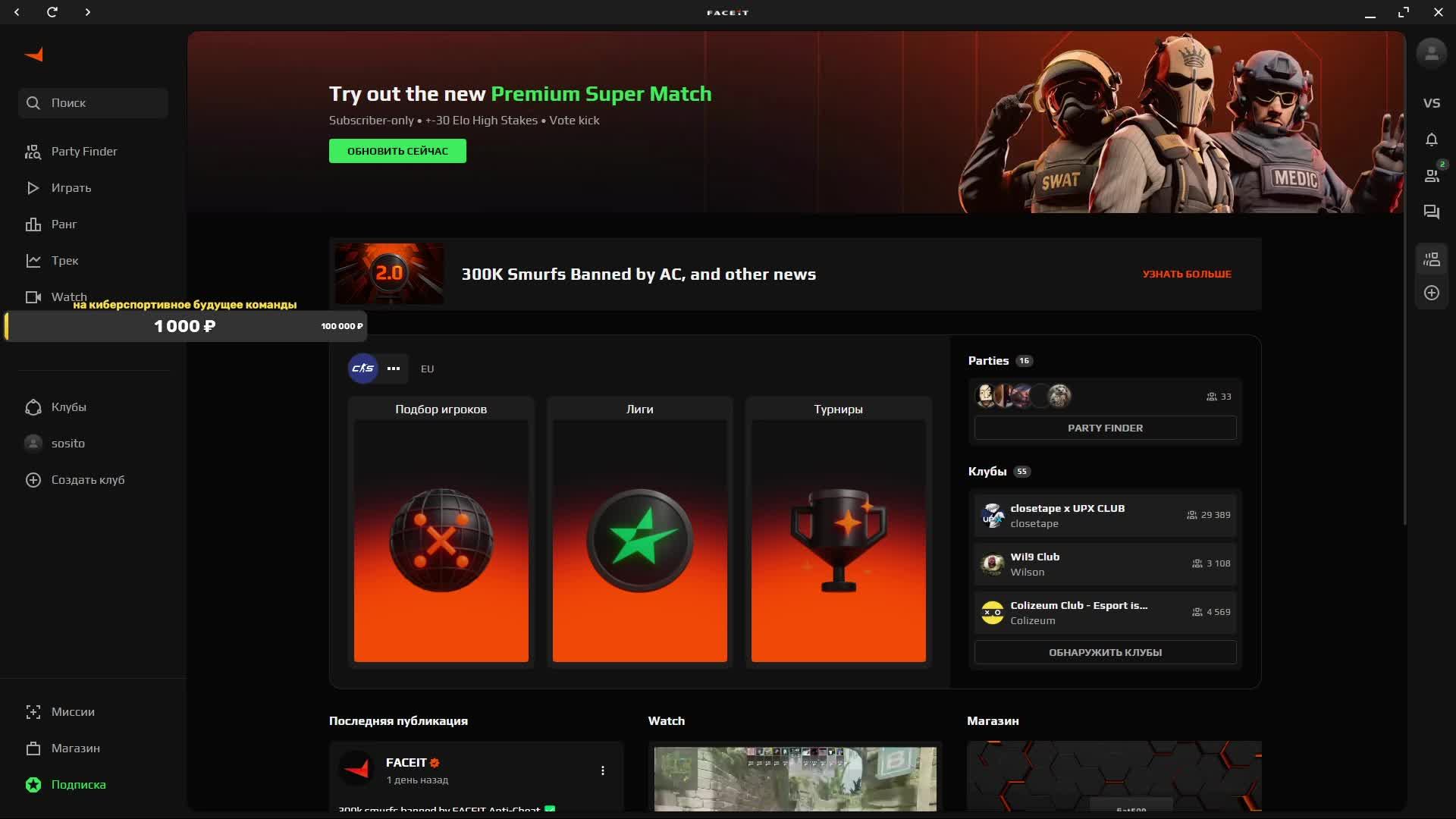Reload page with the refresh icon

click(x=52, y=12)
